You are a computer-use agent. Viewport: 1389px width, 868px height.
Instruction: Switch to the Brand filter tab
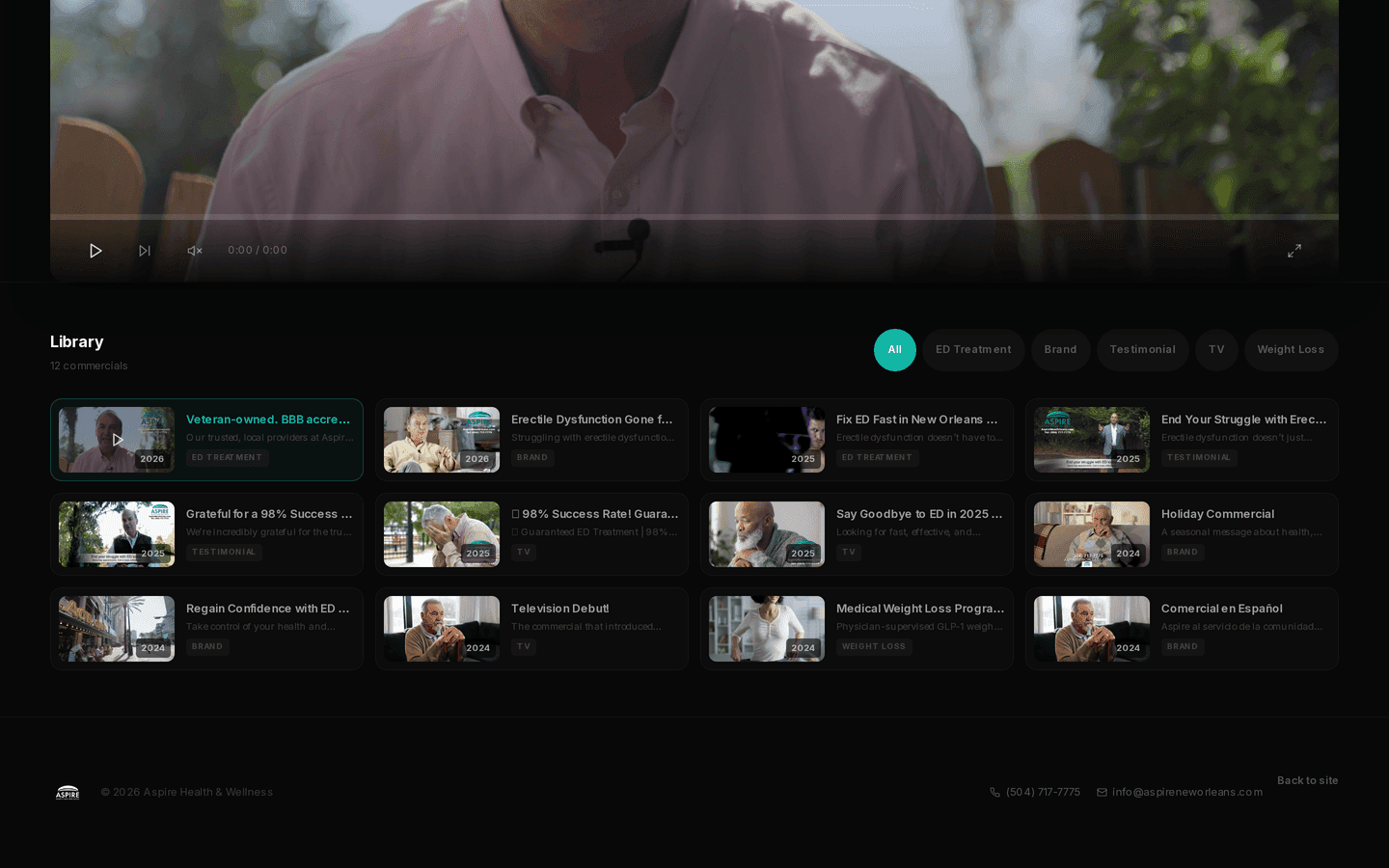click(1060, 350)
